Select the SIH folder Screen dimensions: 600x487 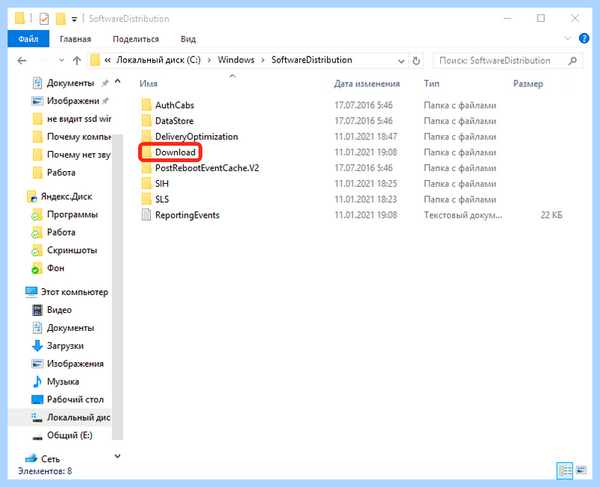pos(162,184)
